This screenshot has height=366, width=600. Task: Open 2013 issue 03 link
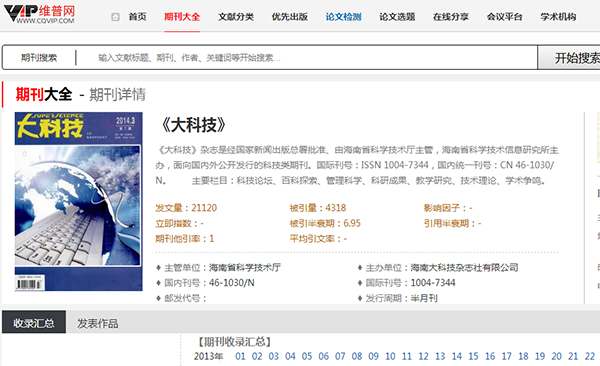click(x=274, y=356)
